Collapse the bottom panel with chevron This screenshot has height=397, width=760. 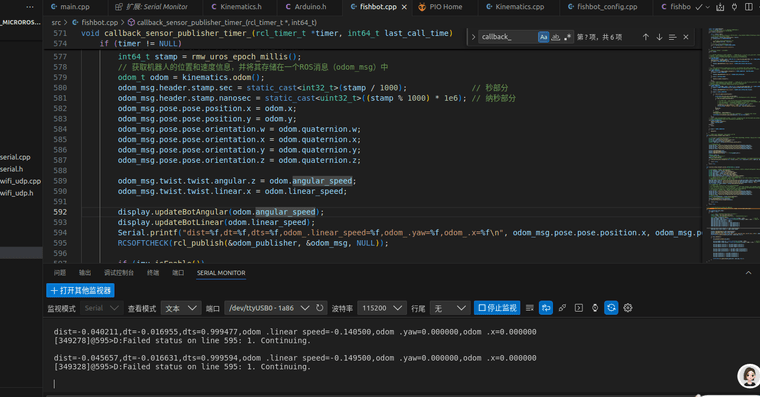pyautogui.click(x=748, y=273)
